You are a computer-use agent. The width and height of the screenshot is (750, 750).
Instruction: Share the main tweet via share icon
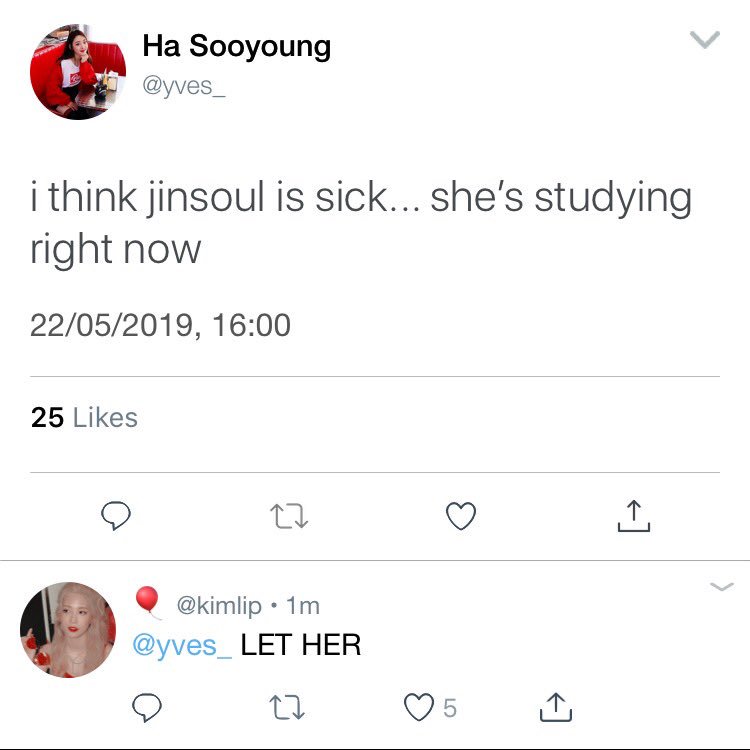coord(634,516)
